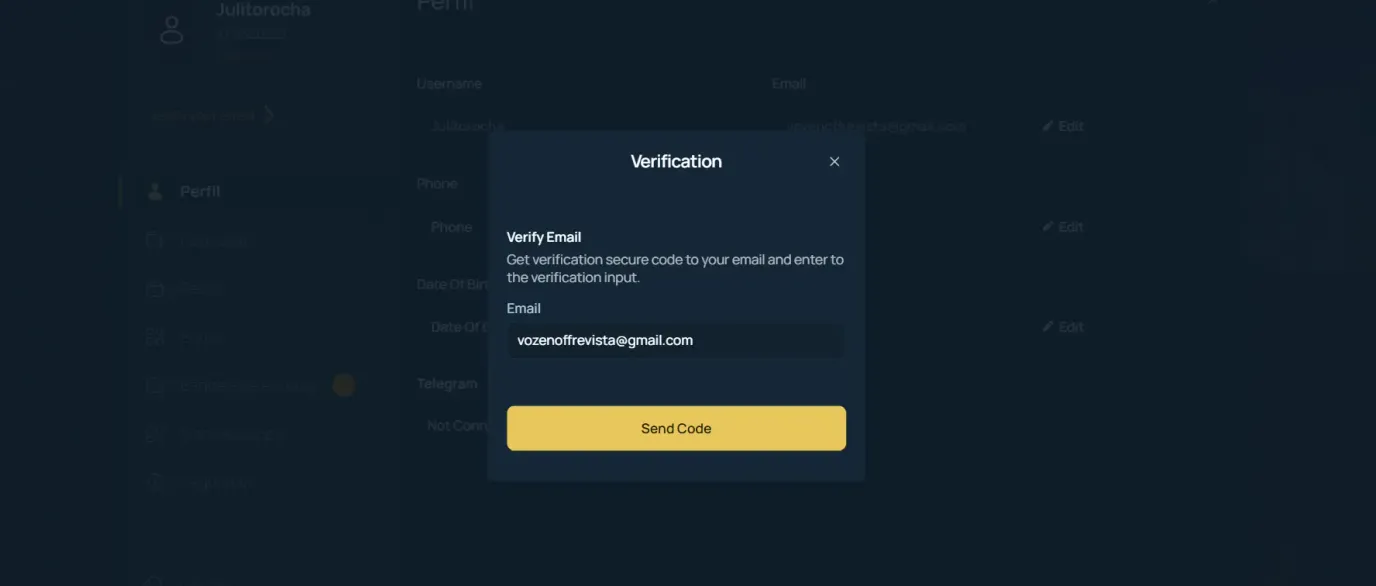Click Edit pencil next to the Phone field
The image size is (1376, 586).
pyautogui.click(x=1063, y=227)
